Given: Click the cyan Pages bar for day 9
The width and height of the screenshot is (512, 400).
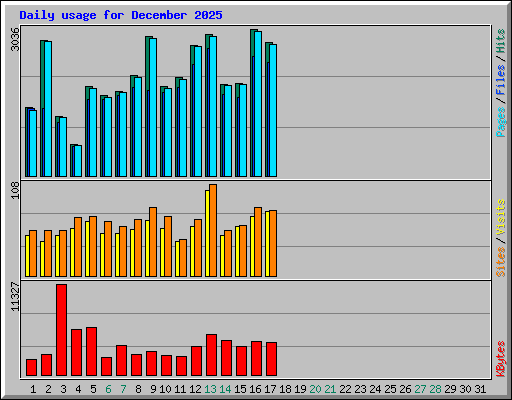Looking at the screenshot, I should 153,107.
